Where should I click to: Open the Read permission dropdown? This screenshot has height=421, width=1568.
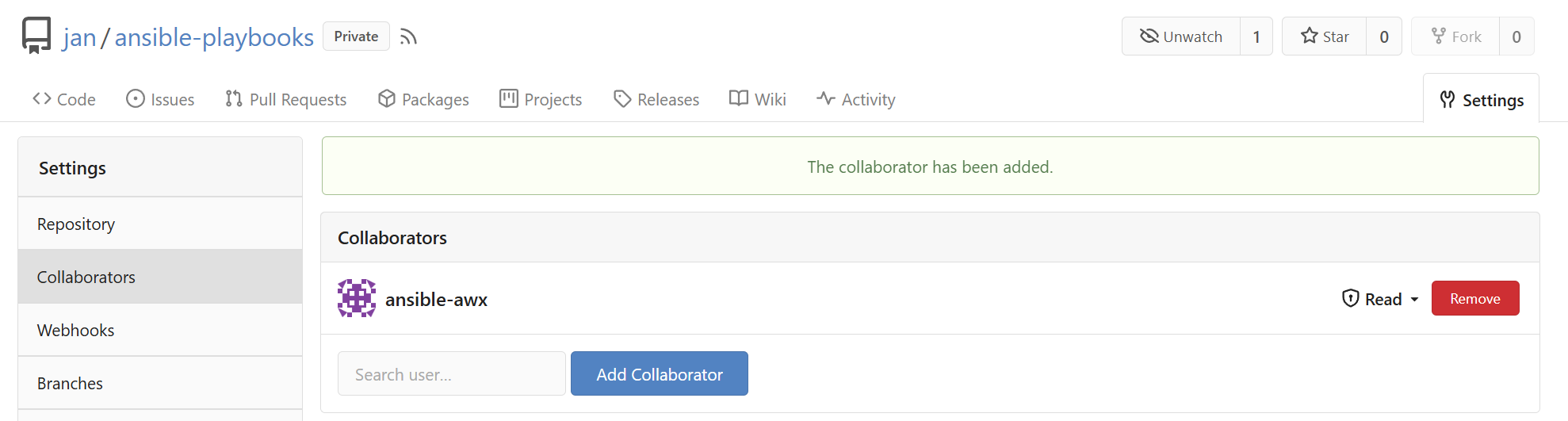[1380, 299]
